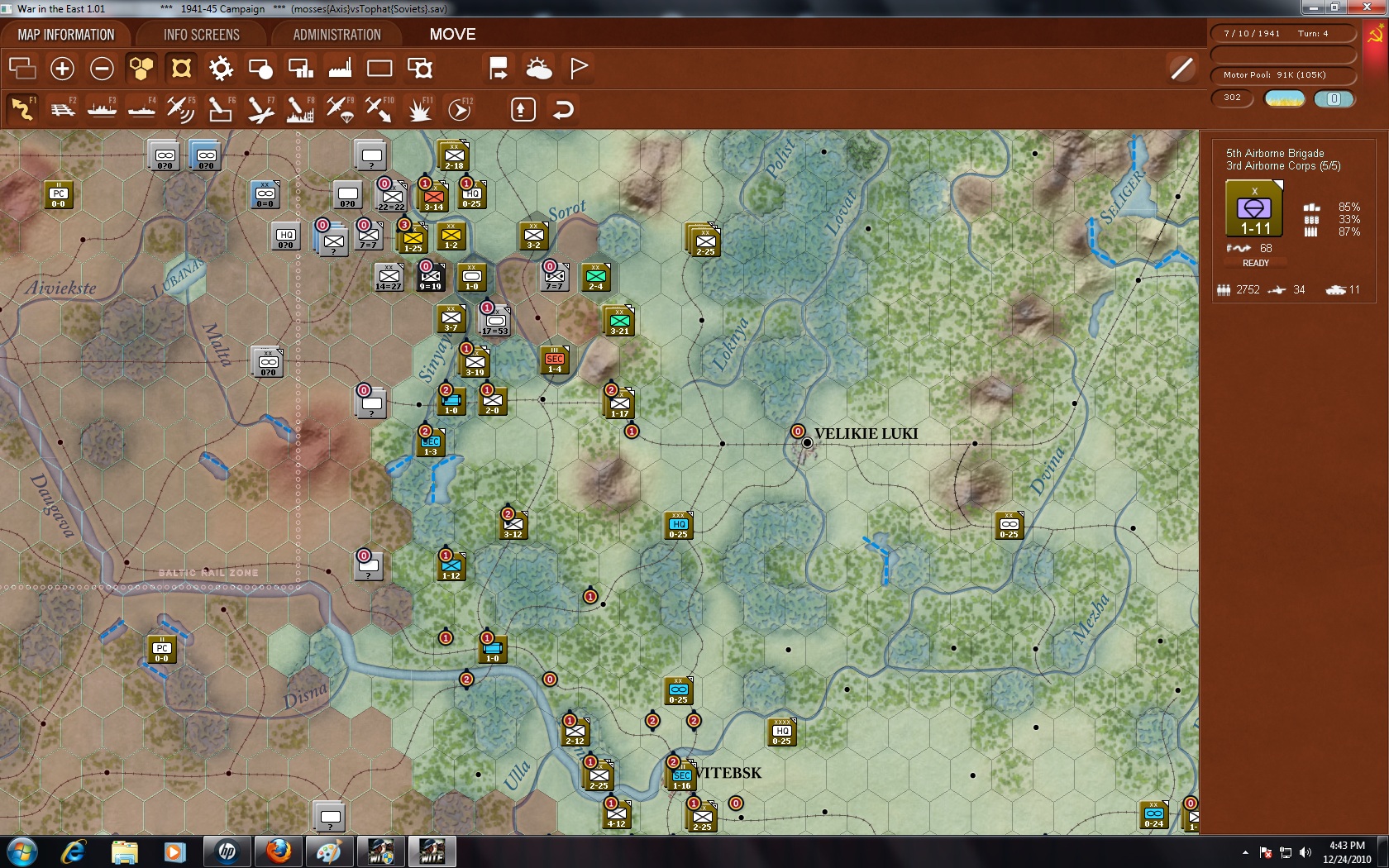Select Move mode (F1)
1389x868 pixels.
pos(22,109)
